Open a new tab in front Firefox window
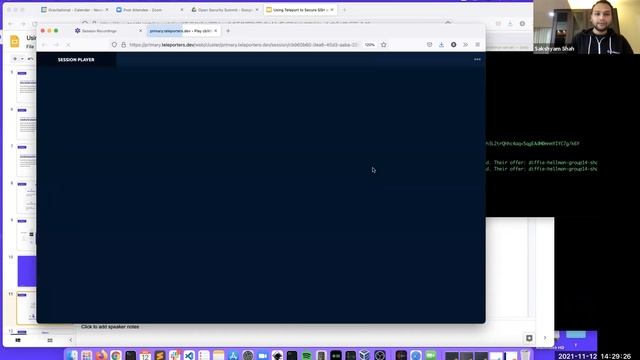The width and height of the screenshot is (640, 360). tap(228, 31)
